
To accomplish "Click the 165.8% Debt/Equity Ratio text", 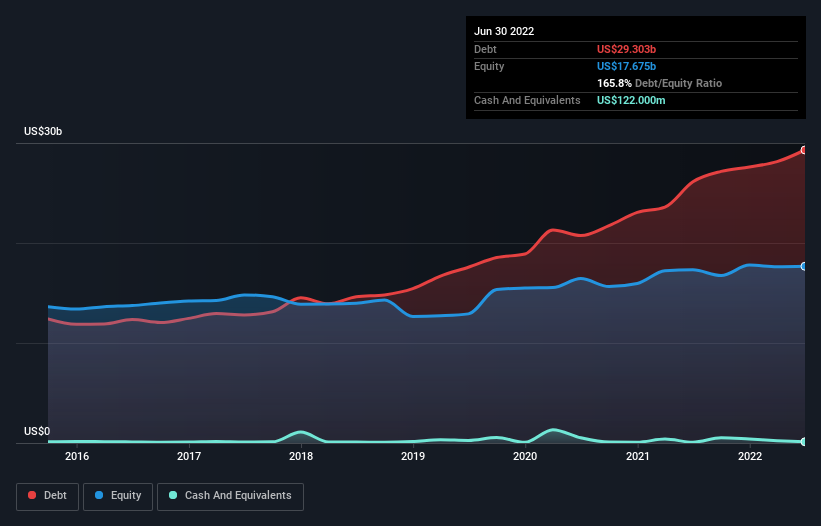I will point(659,83).
